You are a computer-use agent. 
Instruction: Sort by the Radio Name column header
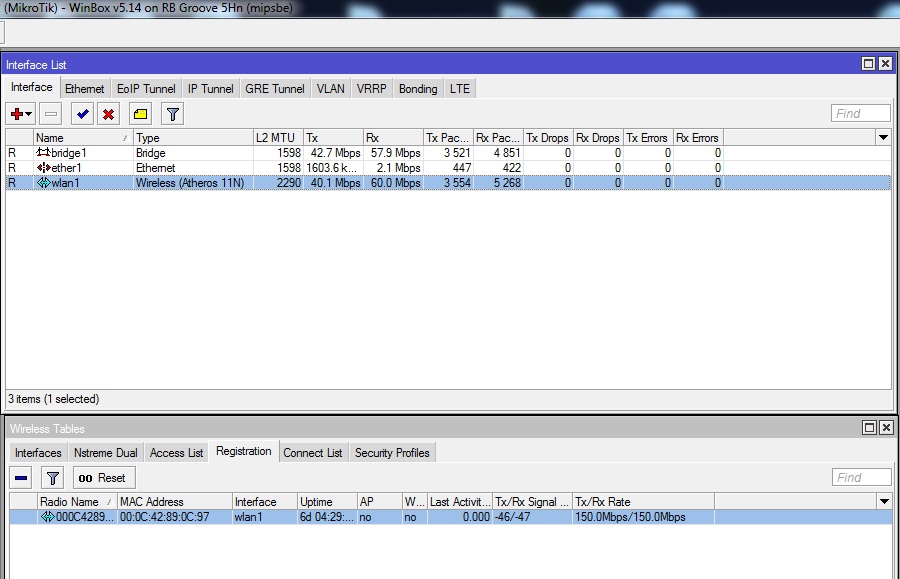click(77, 502)
